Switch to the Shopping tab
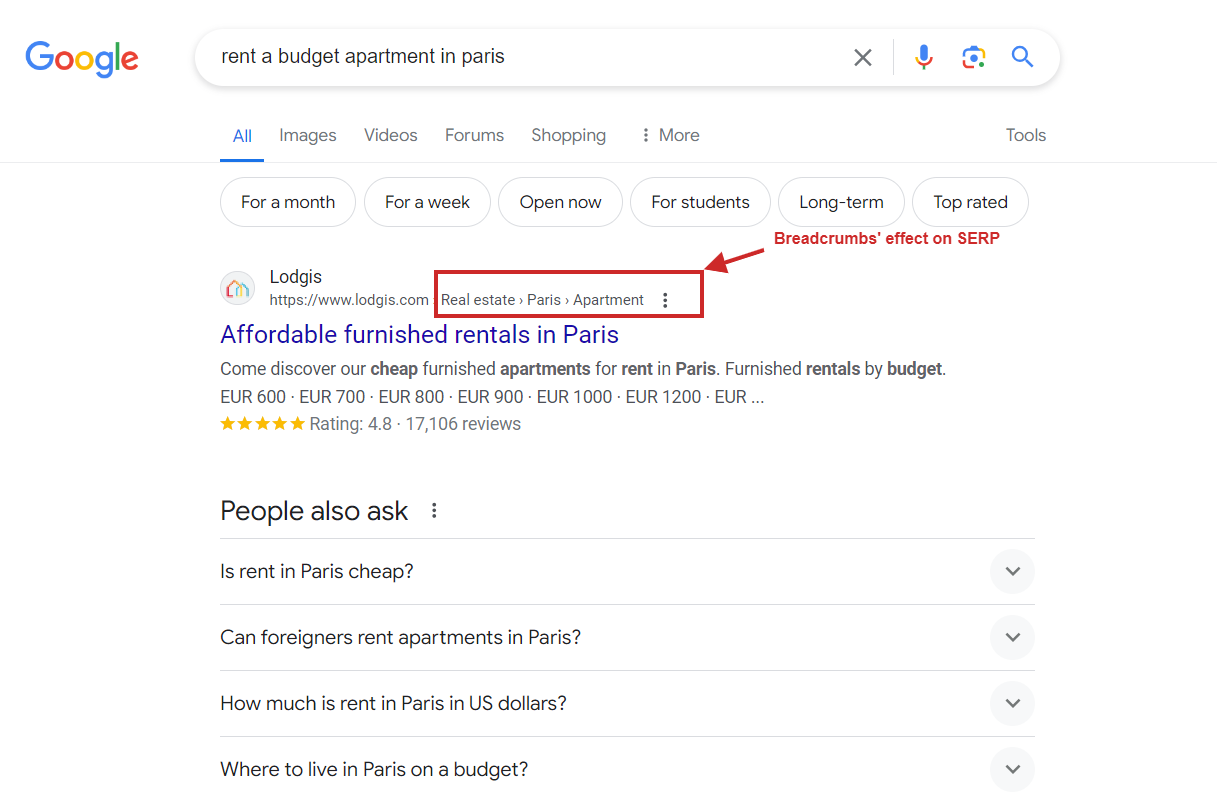The width and height of the screenshot is (1217, 805). click(568, 135)
